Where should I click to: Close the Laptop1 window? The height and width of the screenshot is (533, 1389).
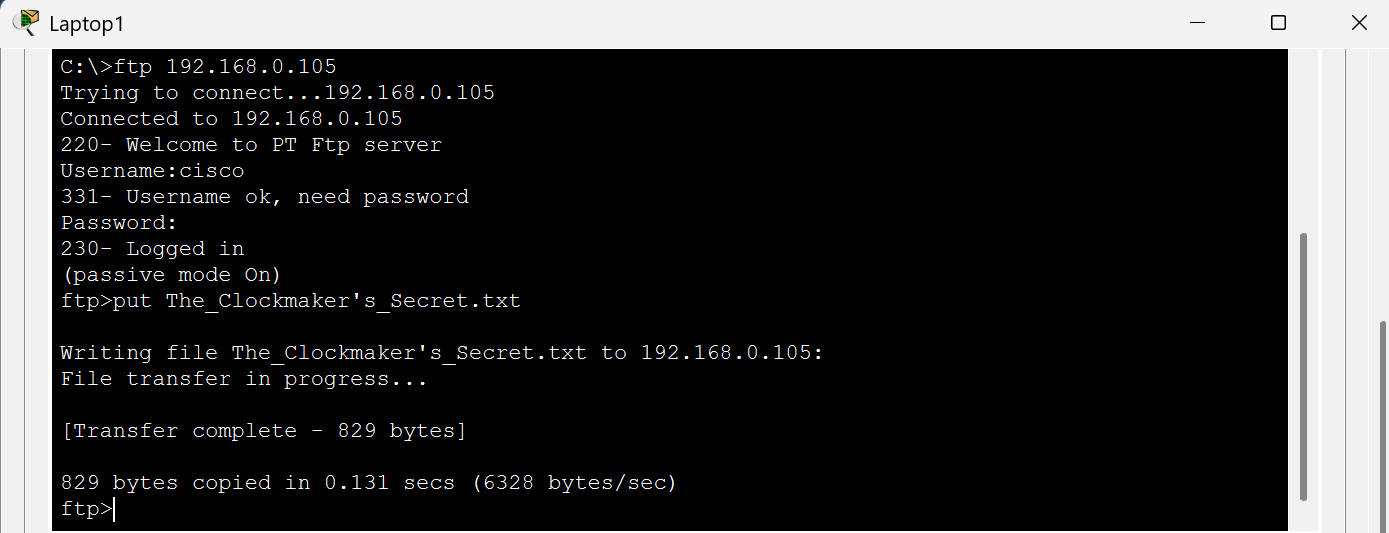1358,23
